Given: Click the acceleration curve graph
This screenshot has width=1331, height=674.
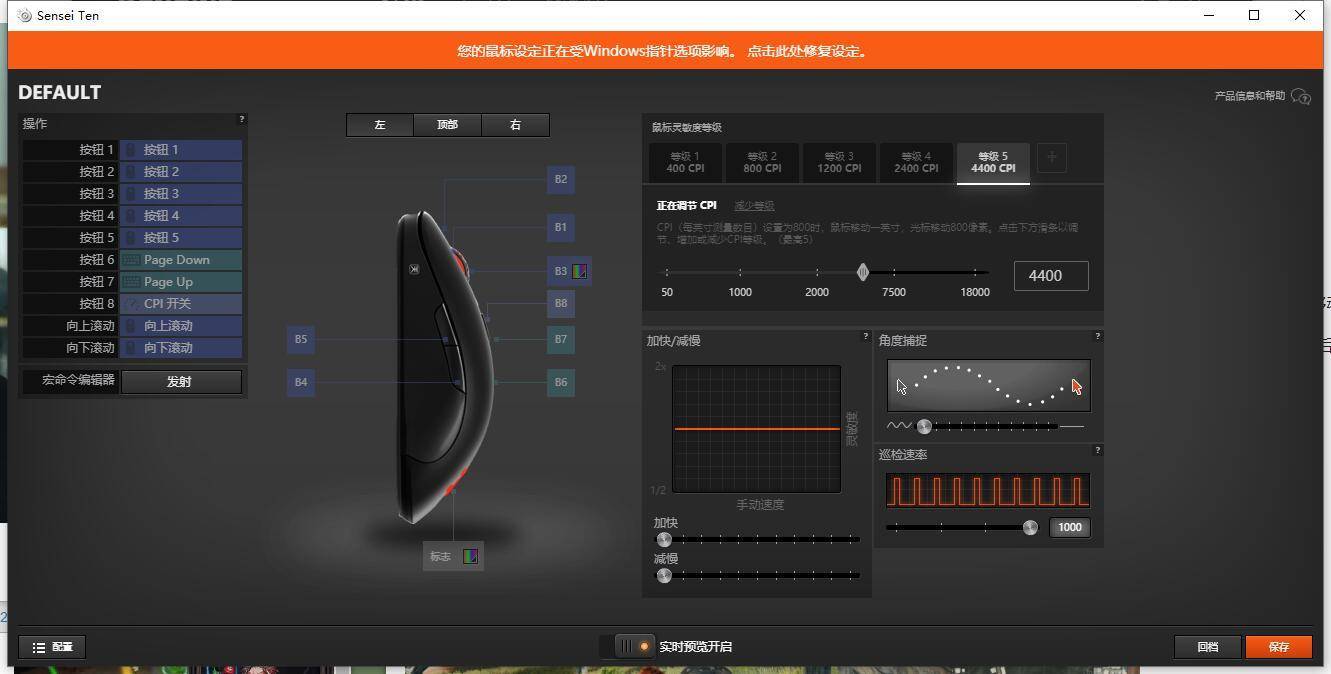Looking at the screenshot, I should [756, 429].
